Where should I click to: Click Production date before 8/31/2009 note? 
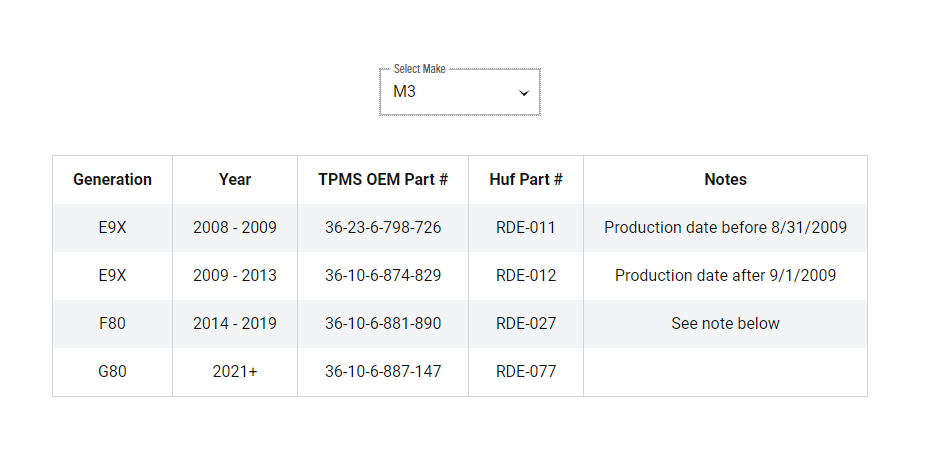[725, 227]
